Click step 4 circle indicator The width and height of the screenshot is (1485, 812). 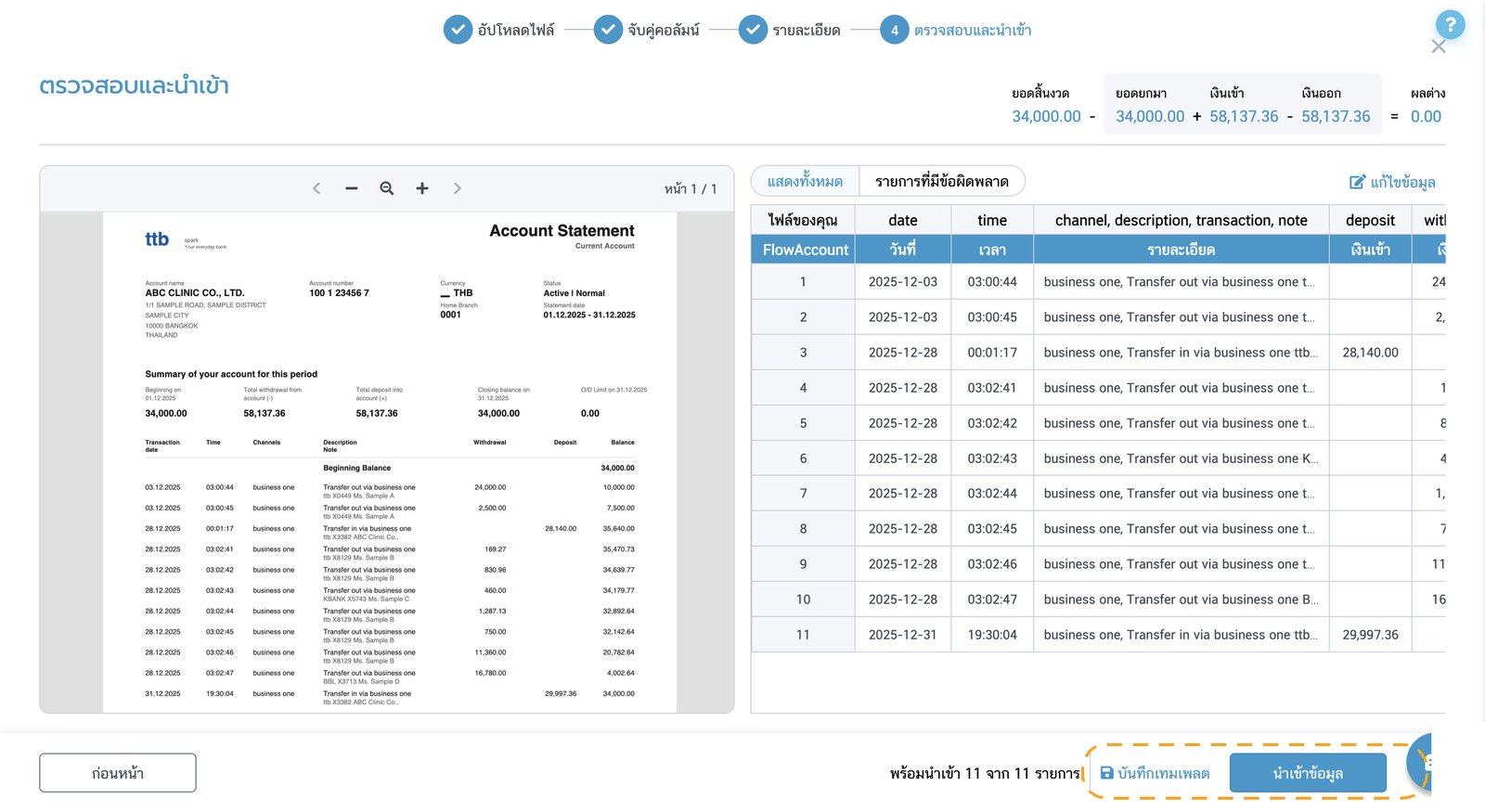coord(894,30)
